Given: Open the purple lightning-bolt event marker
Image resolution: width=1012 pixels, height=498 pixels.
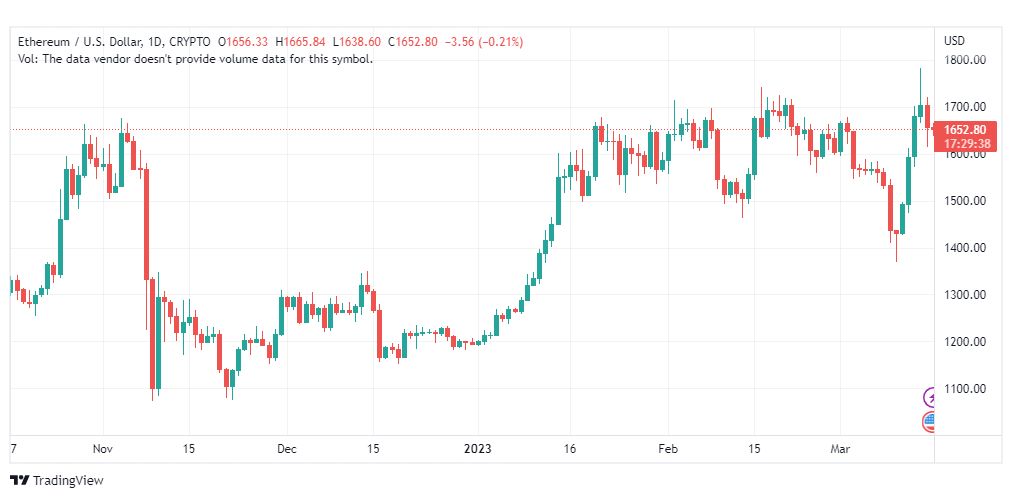Looking at the screenshot, I should point(929,396).
